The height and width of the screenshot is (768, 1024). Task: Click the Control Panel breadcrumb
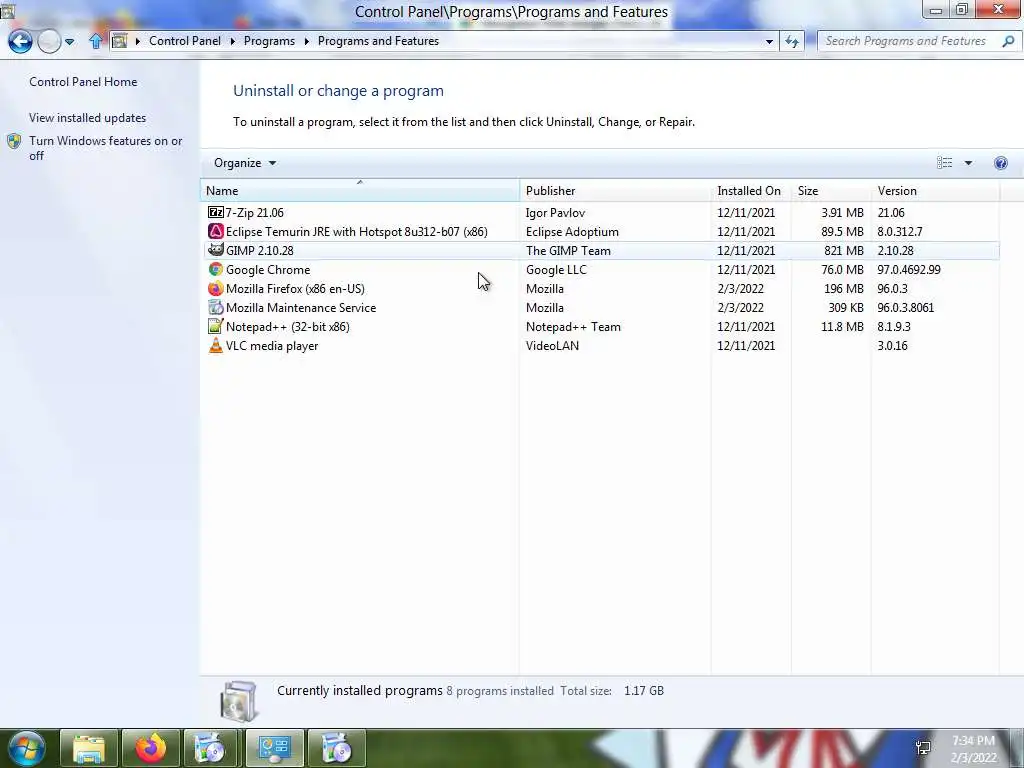click(x=185, y=40)
